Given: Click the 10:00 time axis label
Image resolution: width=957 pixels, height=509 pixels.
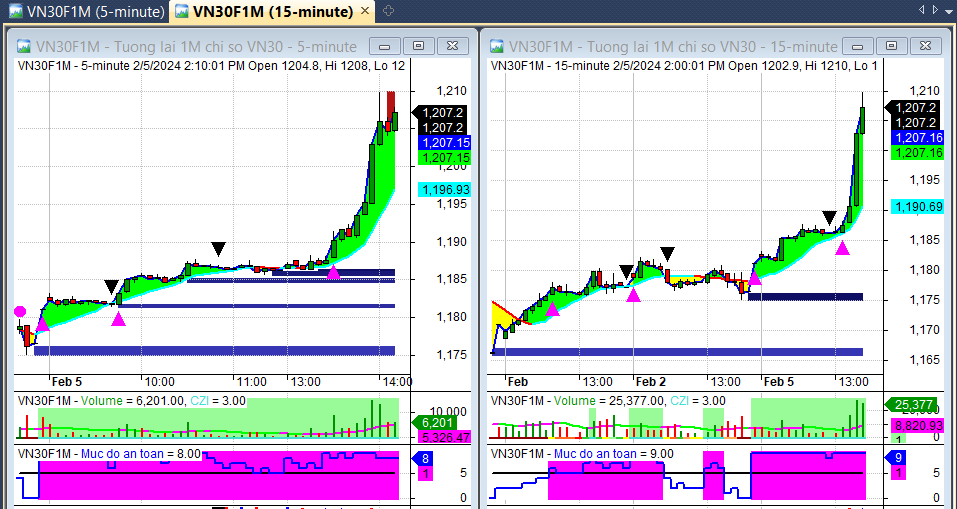Looking at the screenshot, I should tap(160, 381).
